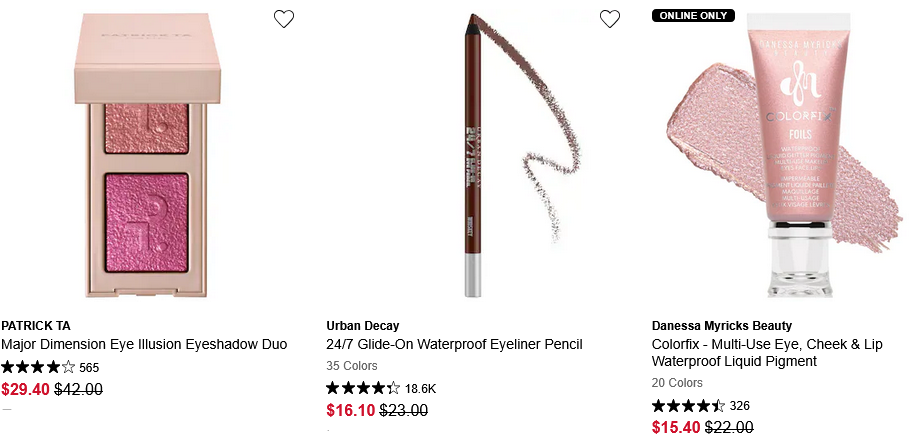
Task: Click the 35 Colors label
Action: tap(352, 366)
